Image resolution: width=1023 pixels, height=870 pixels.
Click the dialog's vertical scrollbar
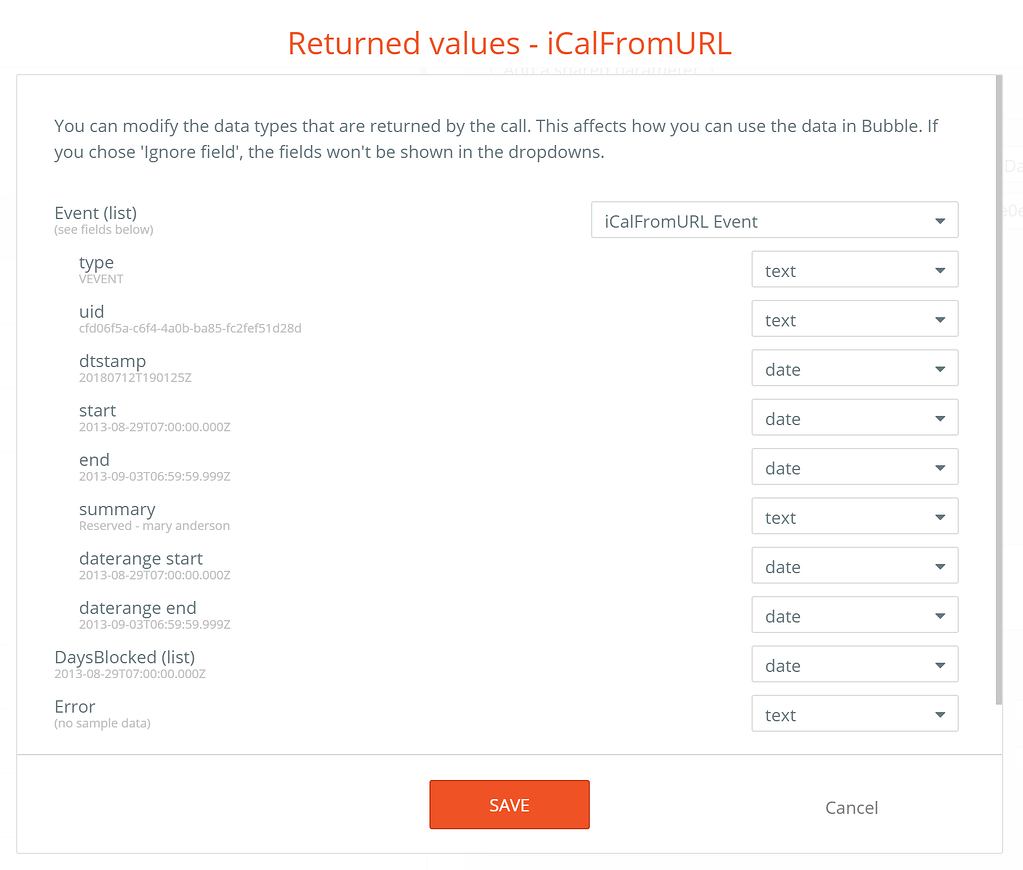999,390
